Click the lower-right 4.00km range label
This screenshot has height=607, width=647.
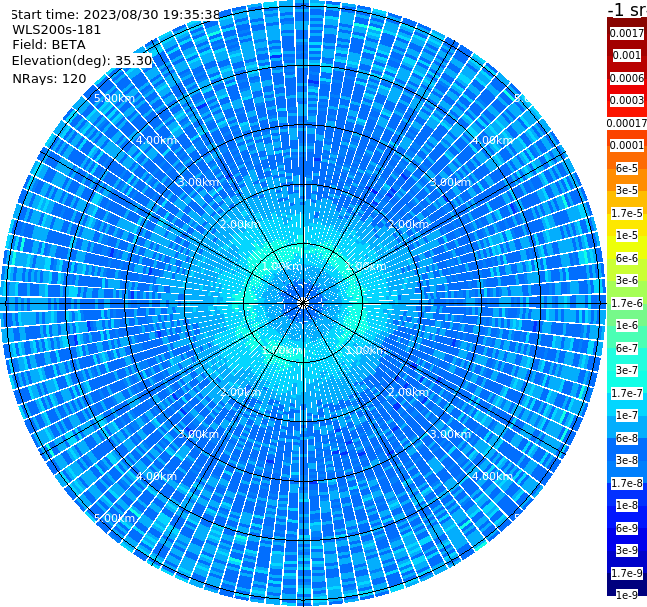point(492,476)
